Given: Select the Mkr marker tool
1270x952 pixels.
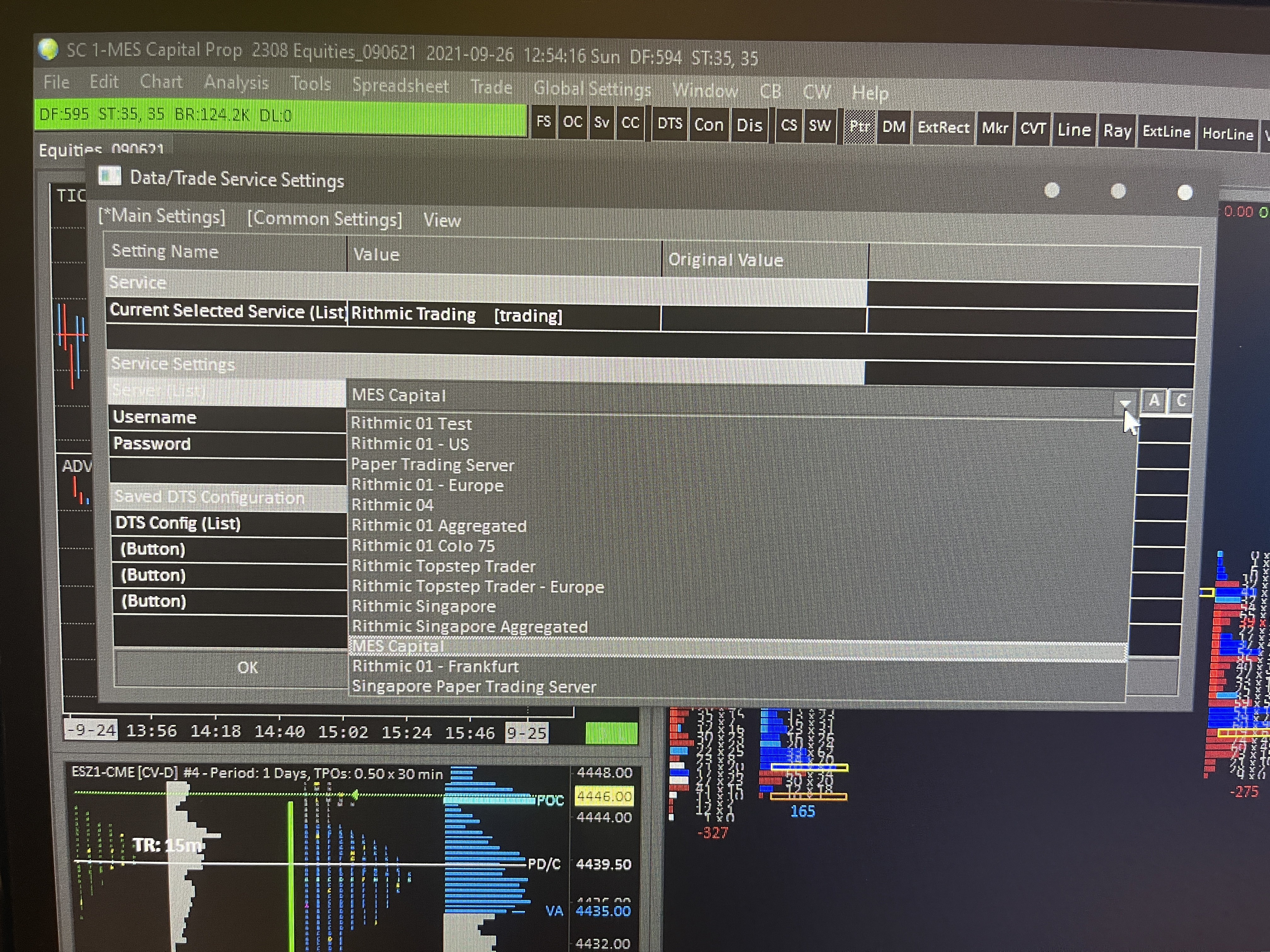Looking at the screenshot, I should 995,128.
